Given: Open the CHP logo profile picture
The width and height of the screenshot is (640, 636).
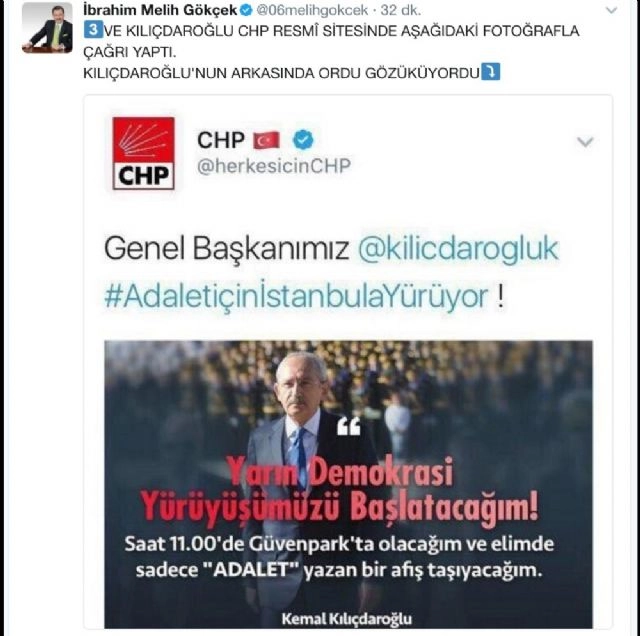Looking at the screenshot, I should 143,153.
